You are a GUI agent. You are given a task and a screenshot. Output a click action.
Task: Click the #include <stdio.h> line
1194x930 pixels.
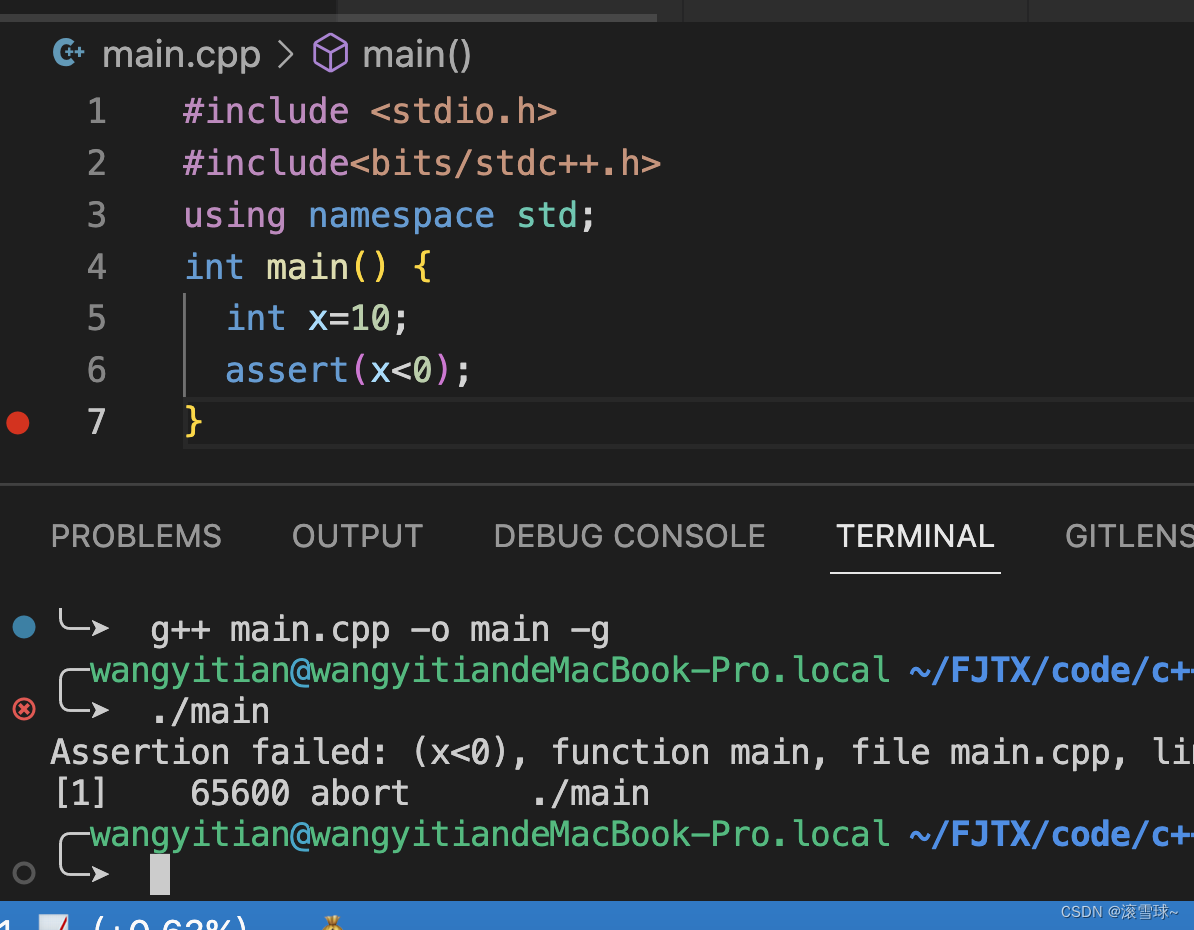370,111
